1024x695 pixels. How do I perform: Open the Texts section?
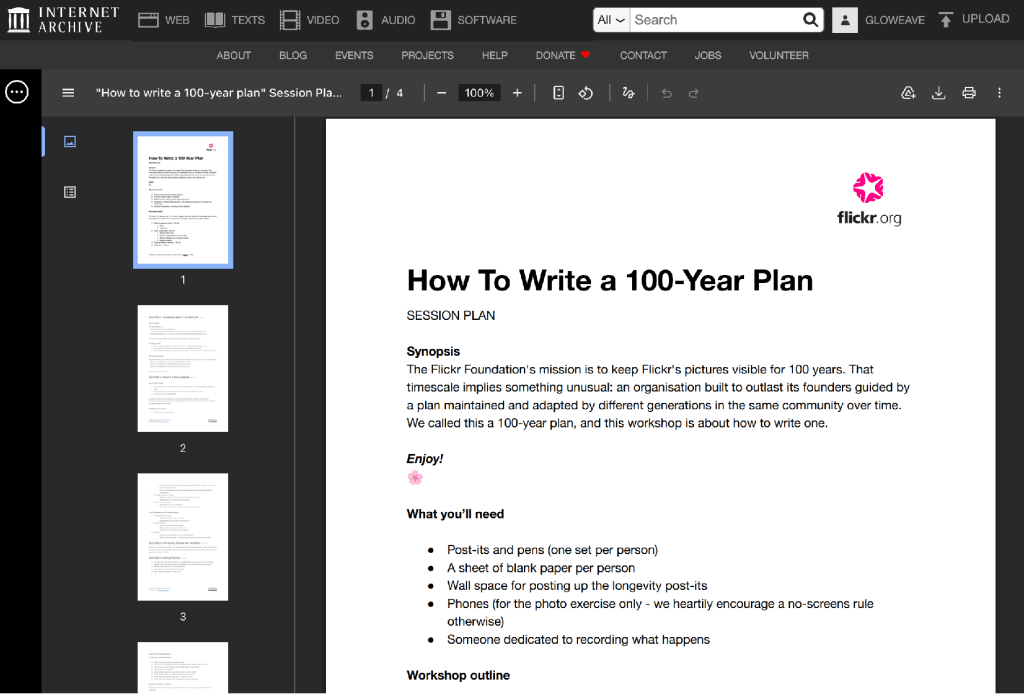tap(235, 20)
